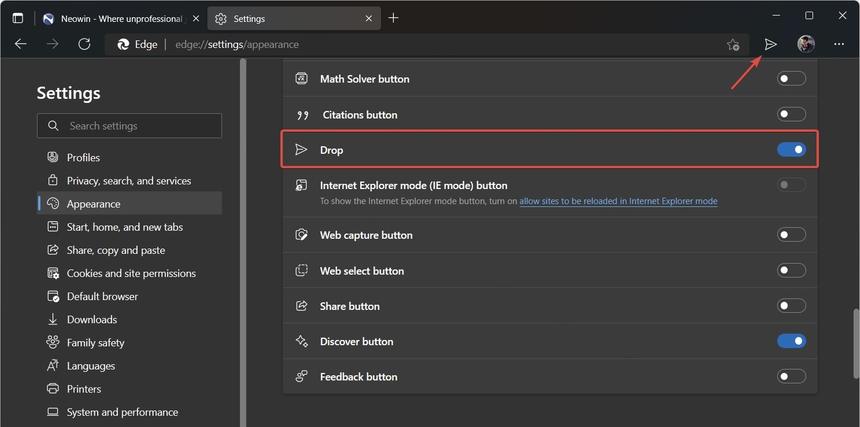
Task: Click the Drop send icon in toolbar
Action: [770, 44]
